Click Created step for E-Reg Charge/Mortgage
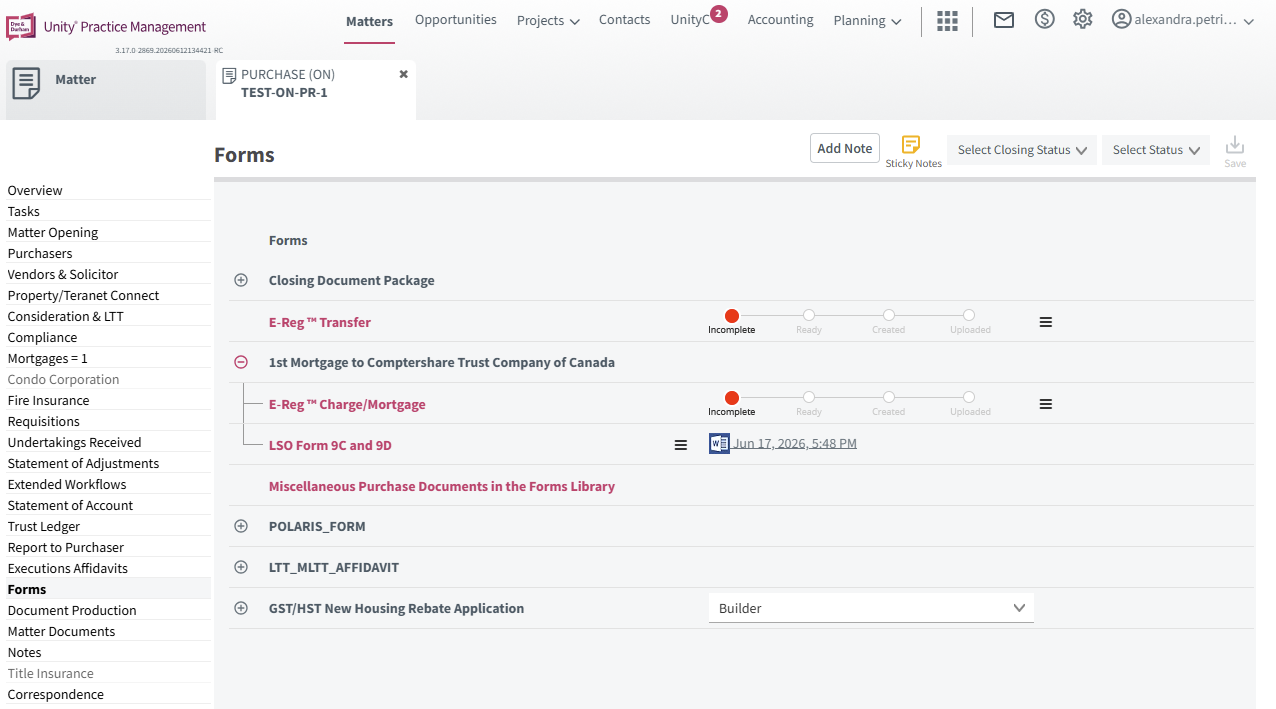Screen dimensions: 1276x709 tap(889, 397)
